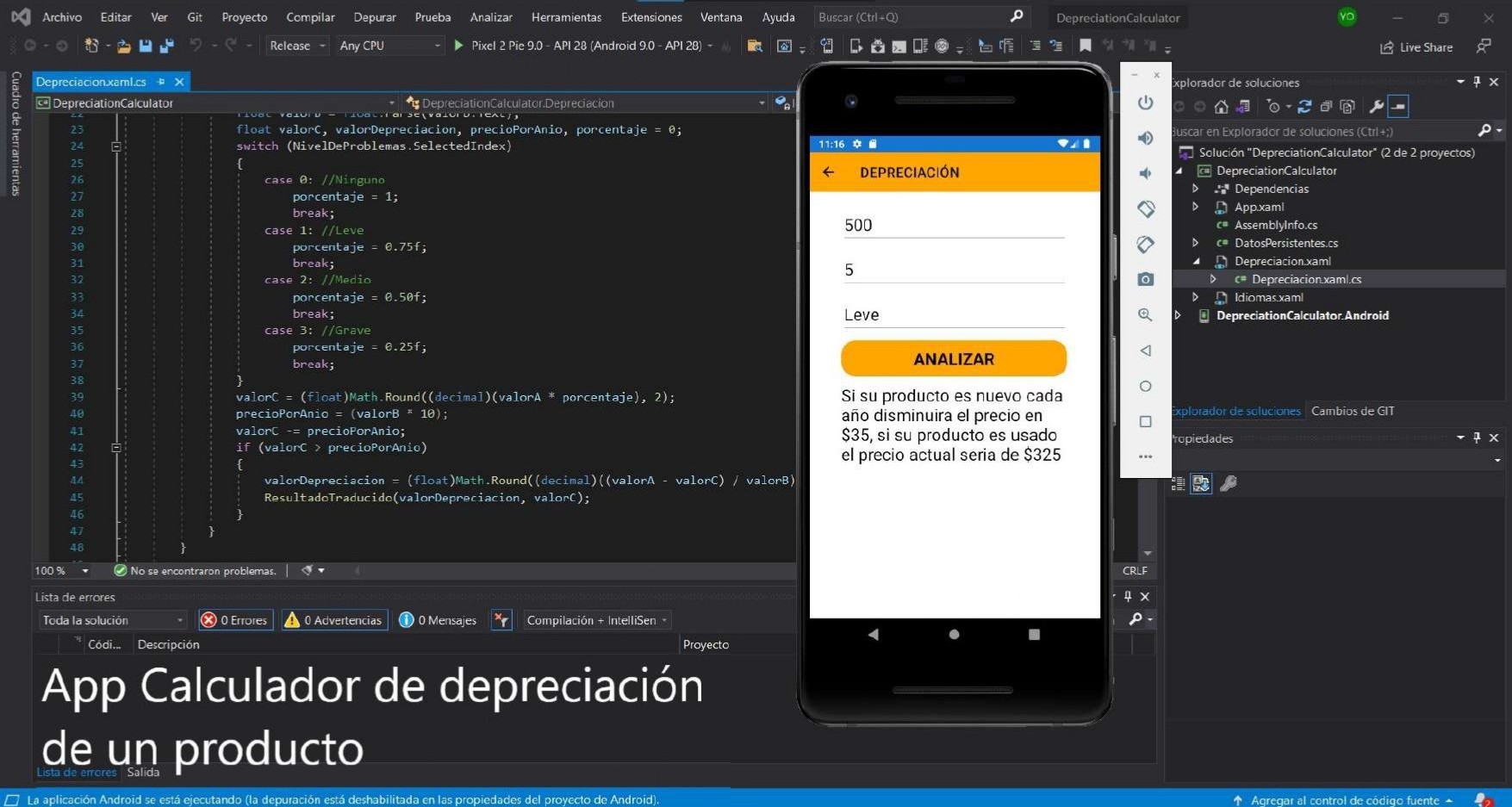Toggle the 0 Errores filter
1512x807 pixels.
(234, 620)
